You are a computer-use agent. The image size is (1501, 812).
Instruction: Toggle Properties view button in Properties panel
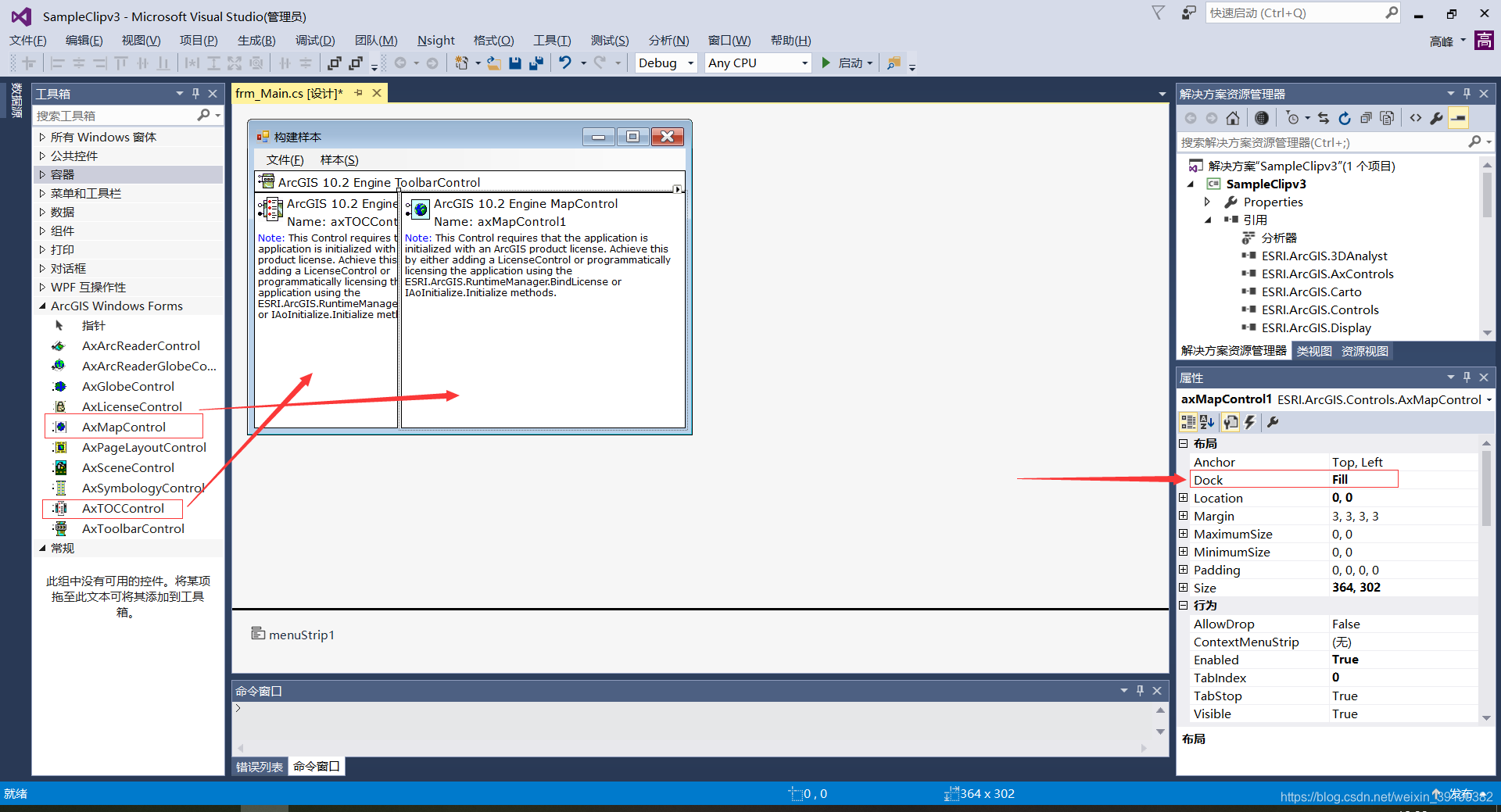point(1231,422)
